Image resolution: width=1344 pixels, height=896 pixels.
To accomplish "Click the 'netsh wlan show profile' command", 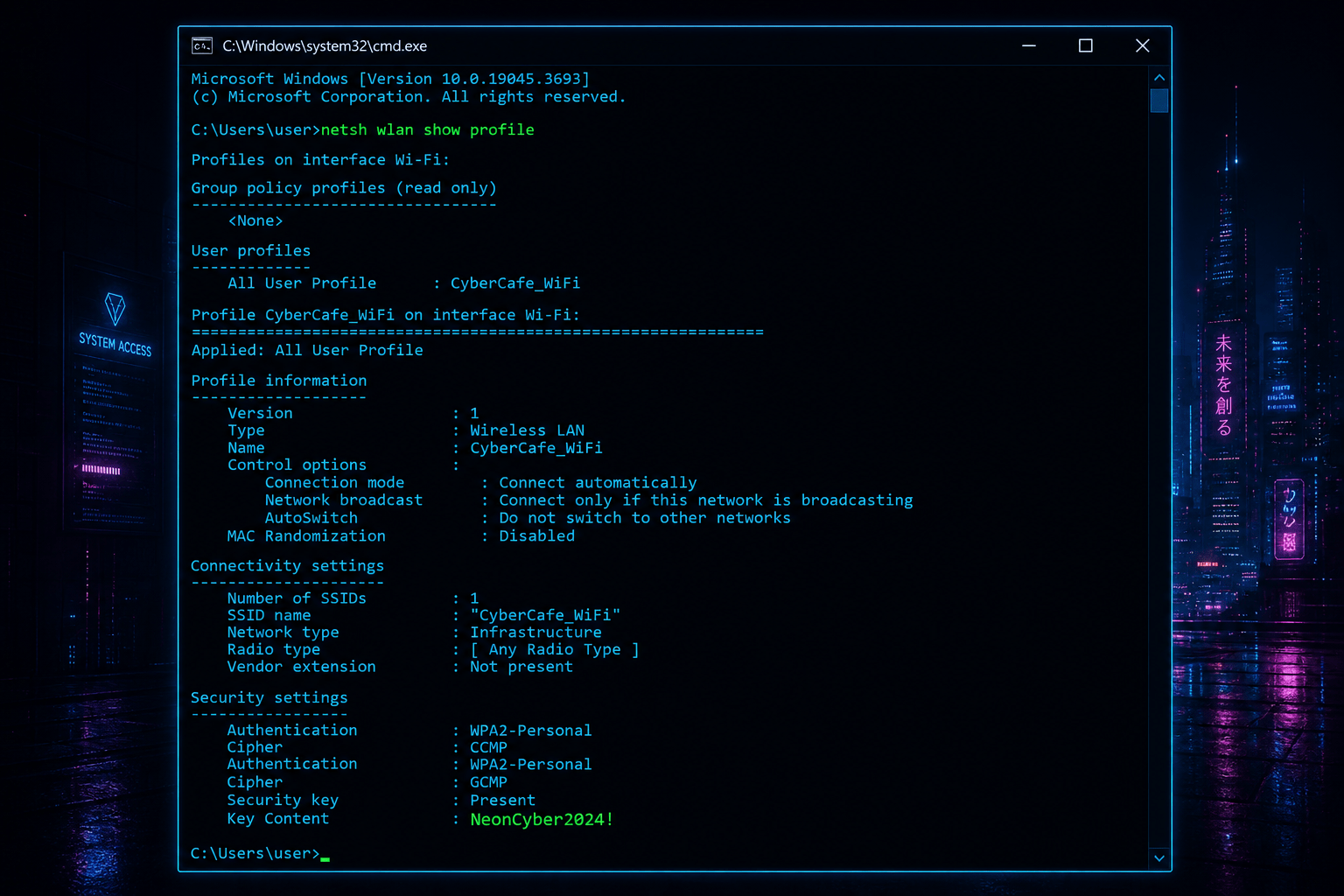I will (x=427, y=129).
